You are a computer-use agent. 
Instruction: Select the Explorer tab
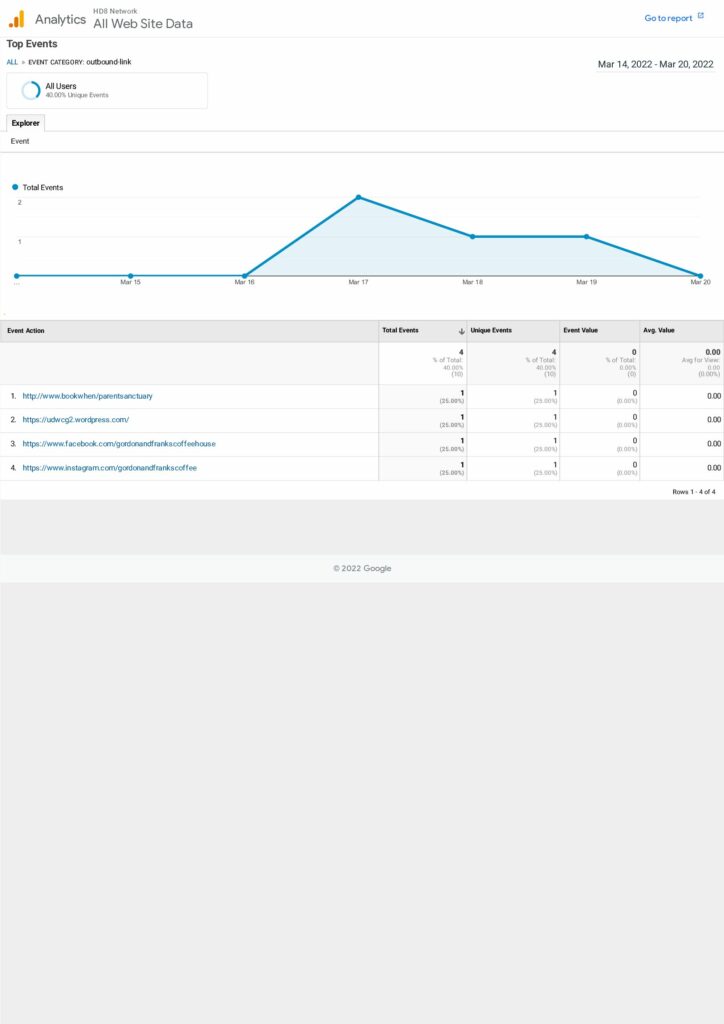click(x=25, y=123)
